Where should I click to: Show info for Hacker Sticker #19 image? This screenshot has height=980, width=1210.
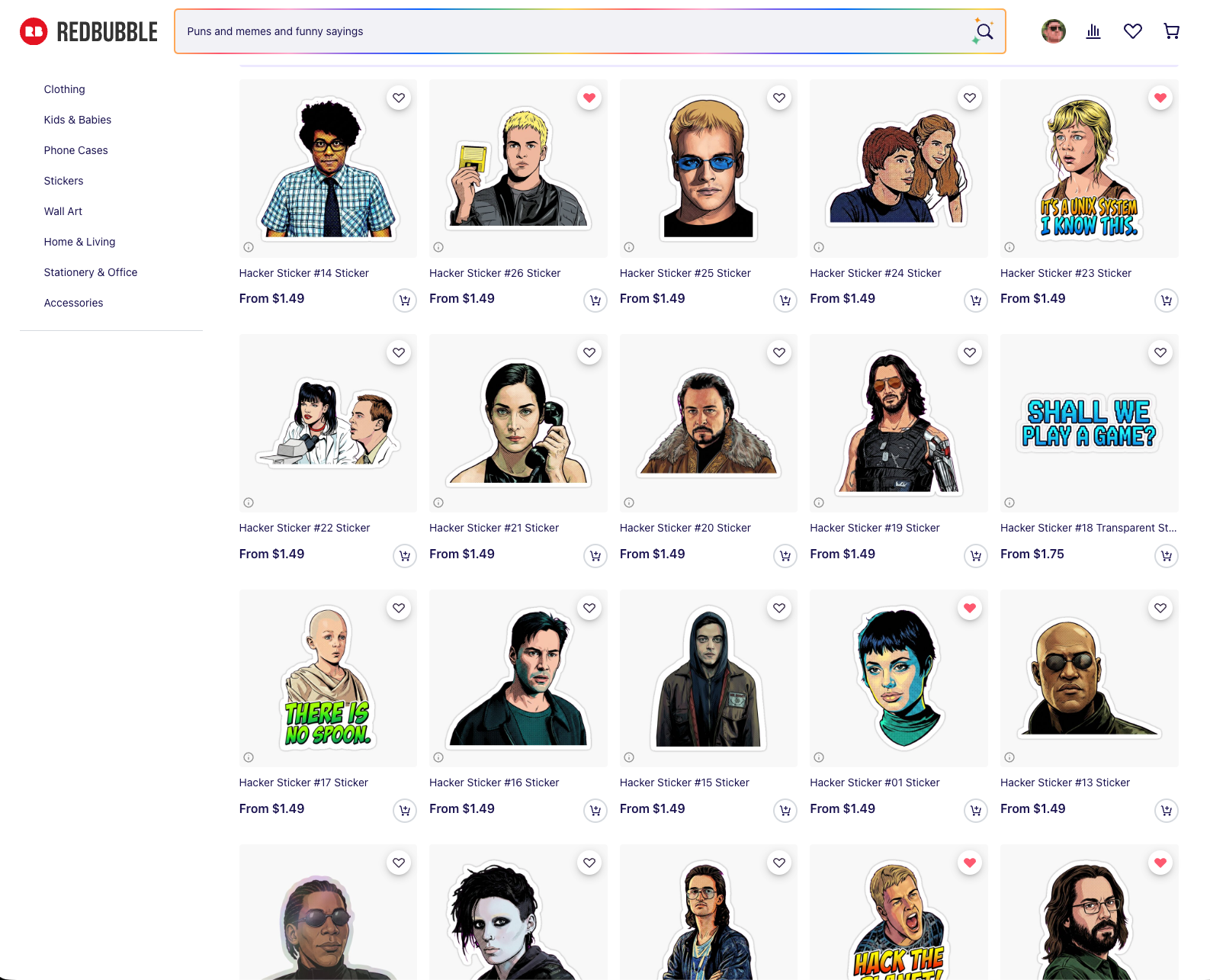tap(819, 503)
